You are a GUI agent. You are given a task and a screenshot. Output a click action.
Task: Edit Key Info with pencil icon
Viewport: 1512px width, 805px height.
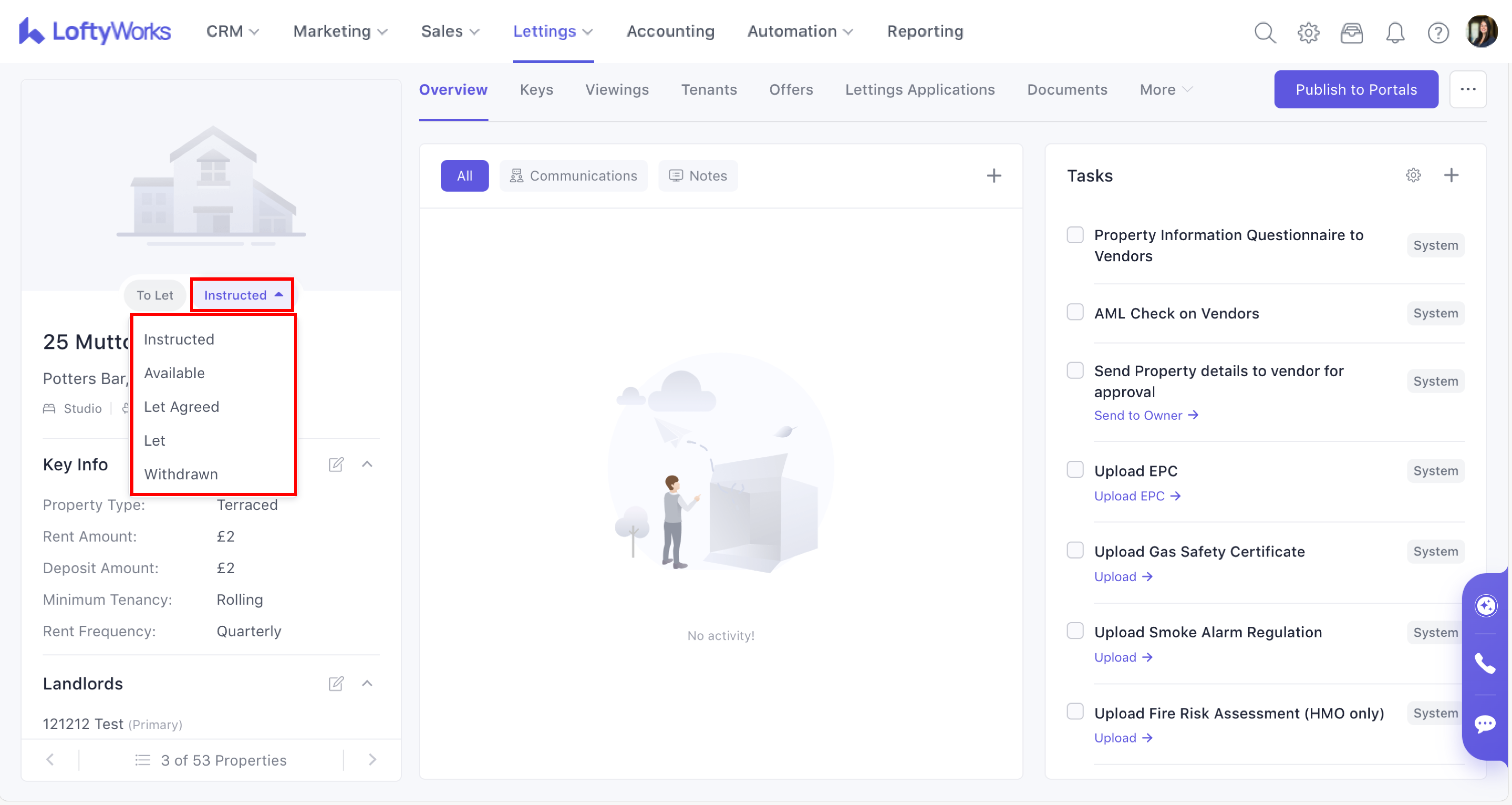tap(336, 465)
